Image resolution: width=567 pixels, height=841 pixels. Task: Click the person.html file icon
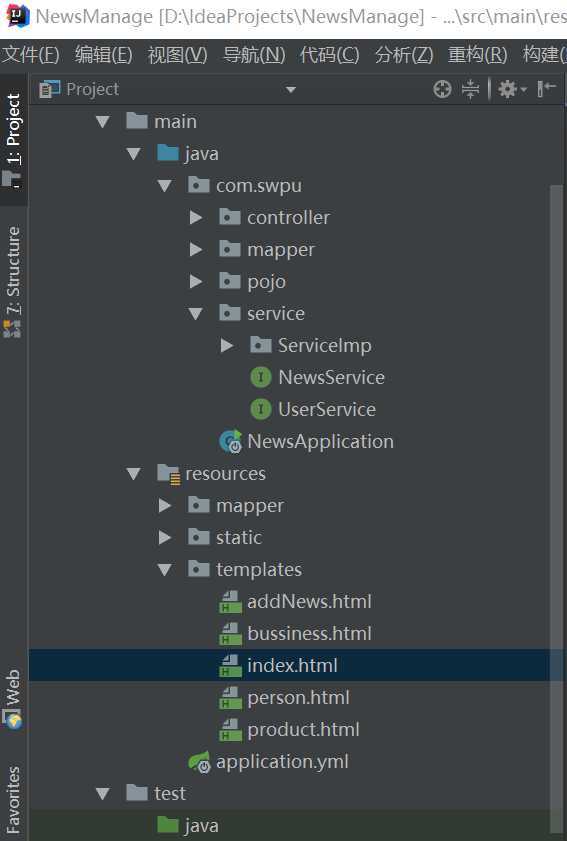click(x=230, y=698)
